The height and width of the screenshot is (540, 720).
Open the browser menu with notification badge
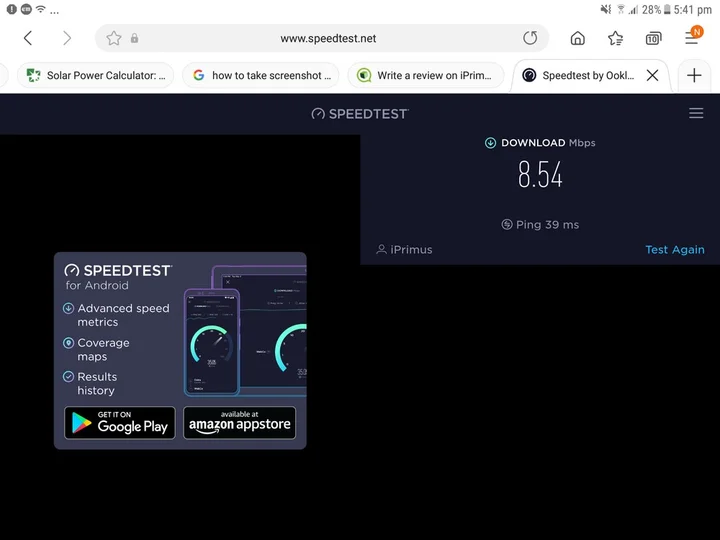click(x=692, y=37)
